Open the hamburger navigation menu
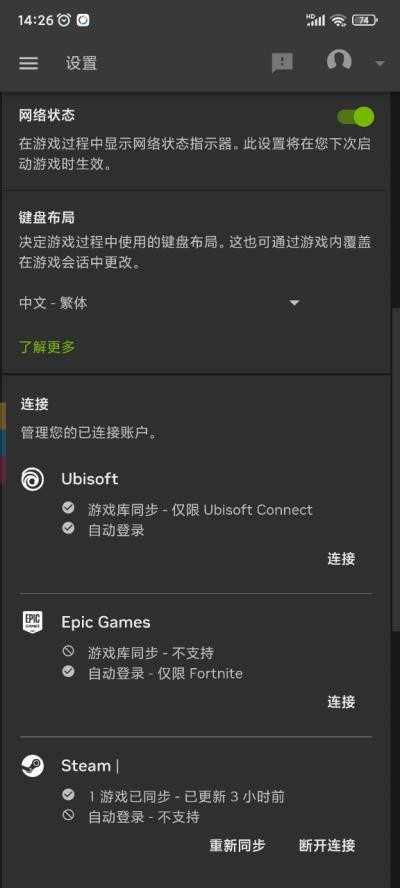Screen dimensions: 400x888 tap(28, 63)
